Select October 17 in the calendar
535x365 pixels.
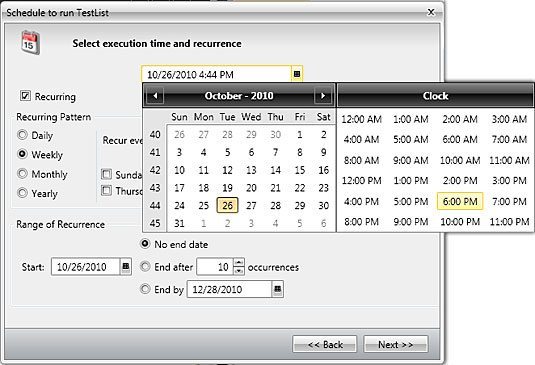point(179,188)
